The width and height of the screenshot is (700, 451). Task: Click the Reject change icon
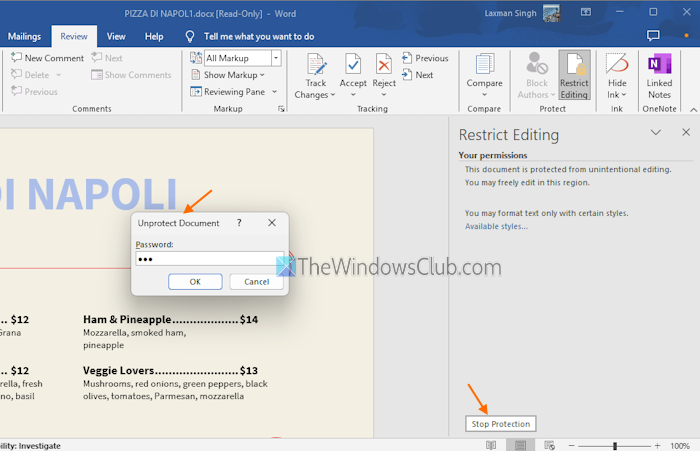[384, 65]
